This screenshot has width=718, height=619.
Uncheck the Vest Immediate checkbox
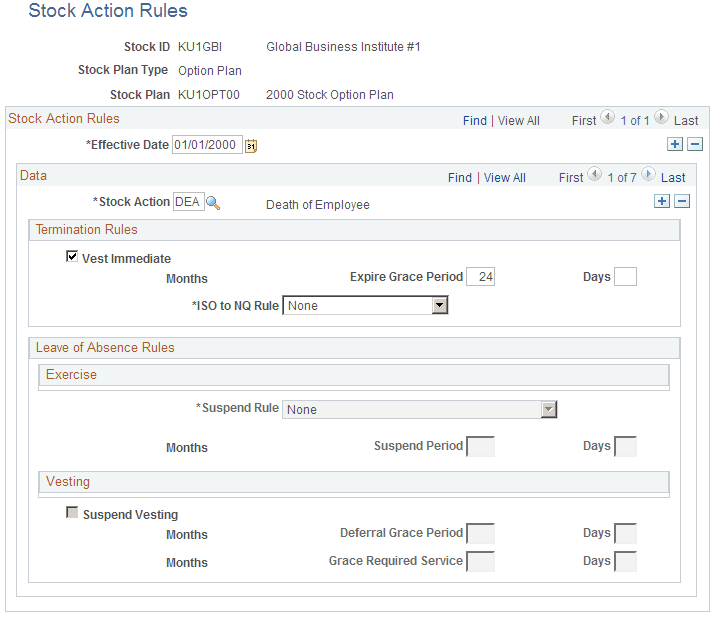72,256
